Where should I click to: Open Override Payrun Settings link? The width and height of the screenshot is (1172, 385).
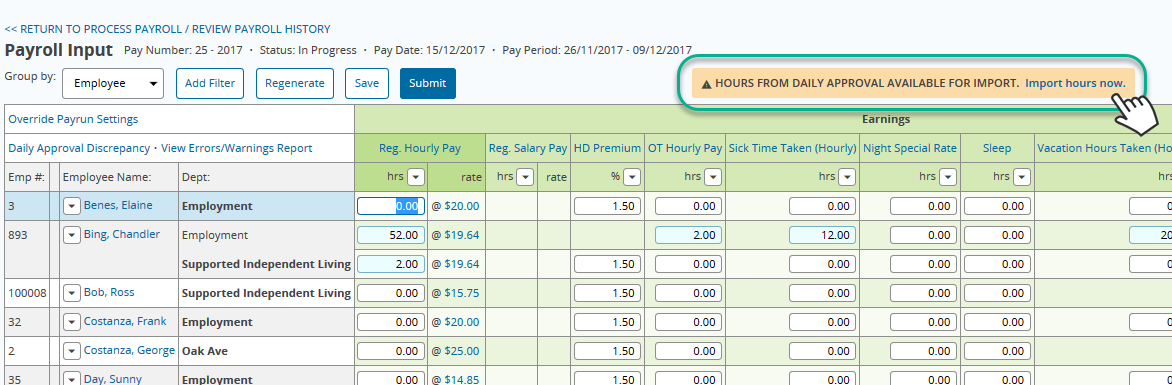[73, 119]
